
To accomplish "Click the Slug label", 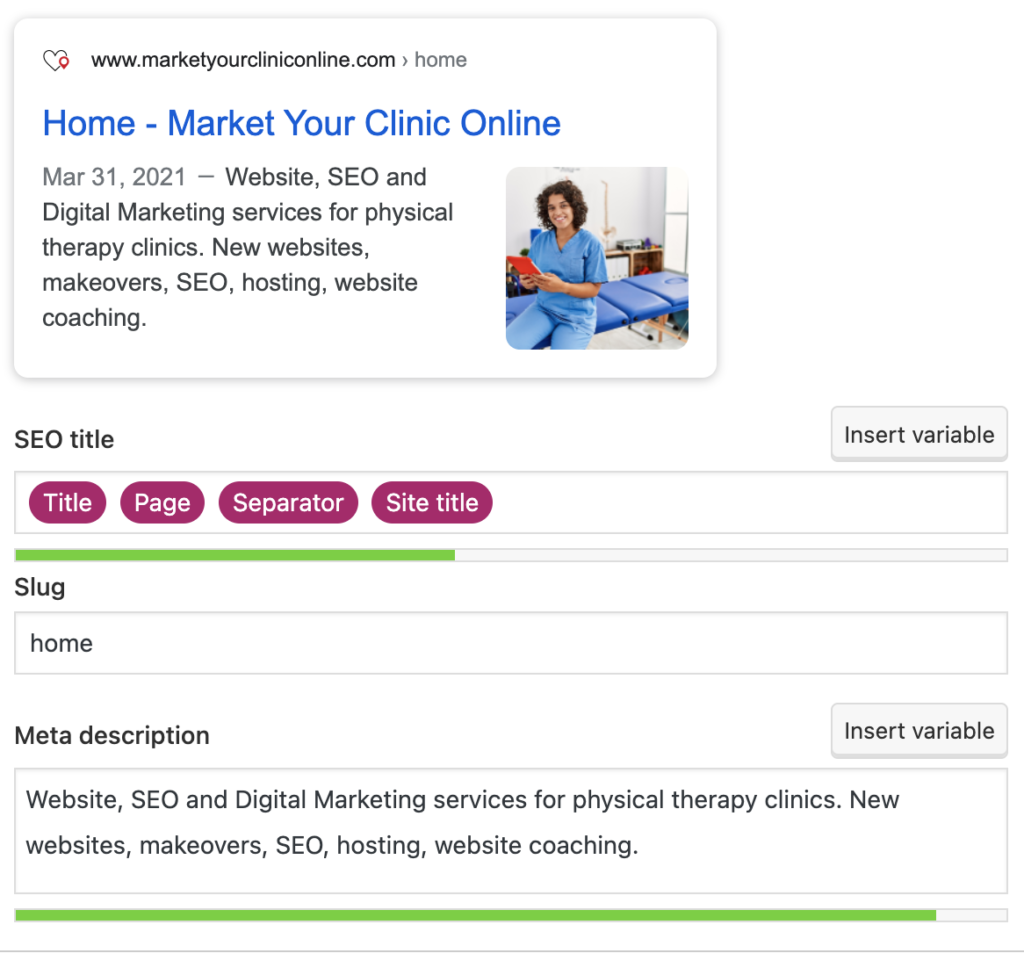I will [x=40, y=587].
